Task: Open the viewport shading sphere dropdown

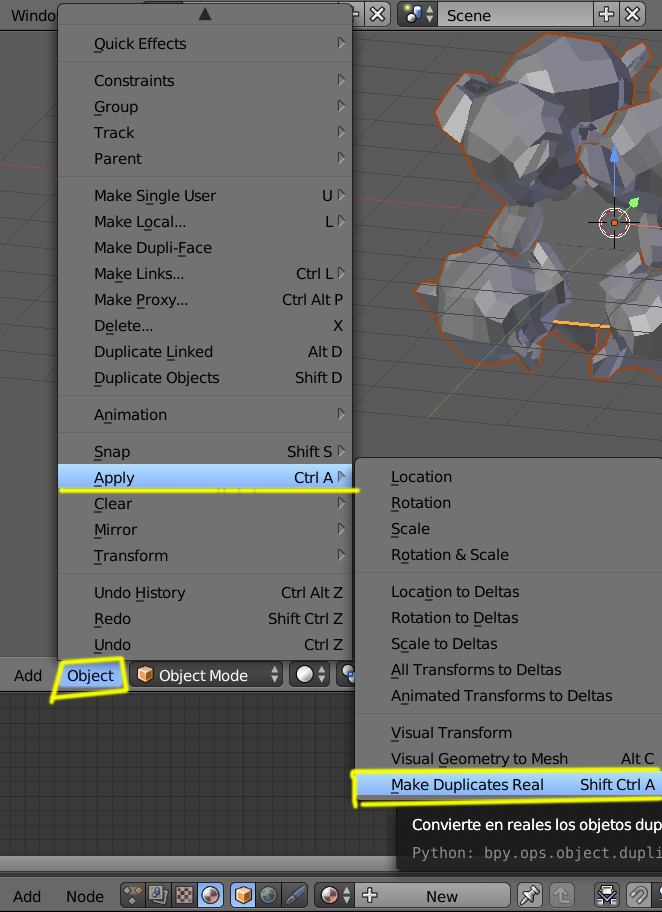Action: tap(310, 675)
